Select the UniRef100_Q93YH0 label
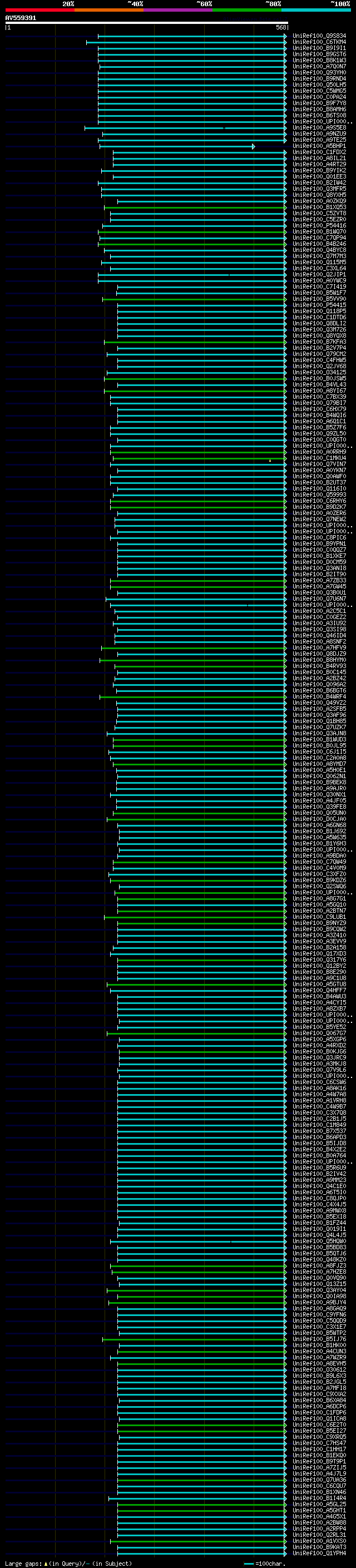This screenshot has width=356, height=1568. click(319, 72)
